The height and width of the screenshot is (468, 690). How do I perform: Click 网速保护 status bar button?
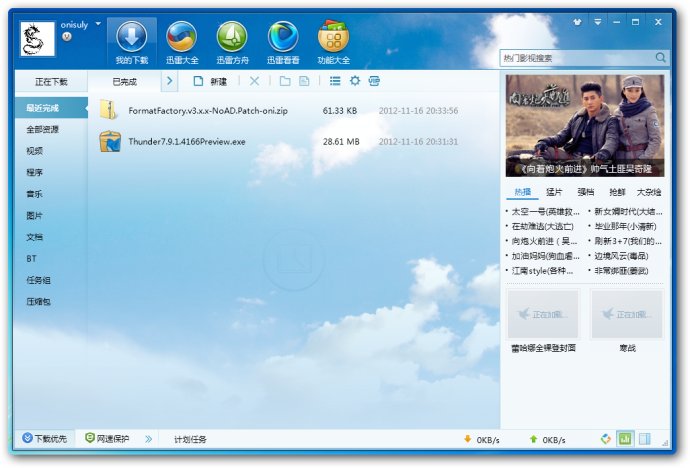click(107, 439)
